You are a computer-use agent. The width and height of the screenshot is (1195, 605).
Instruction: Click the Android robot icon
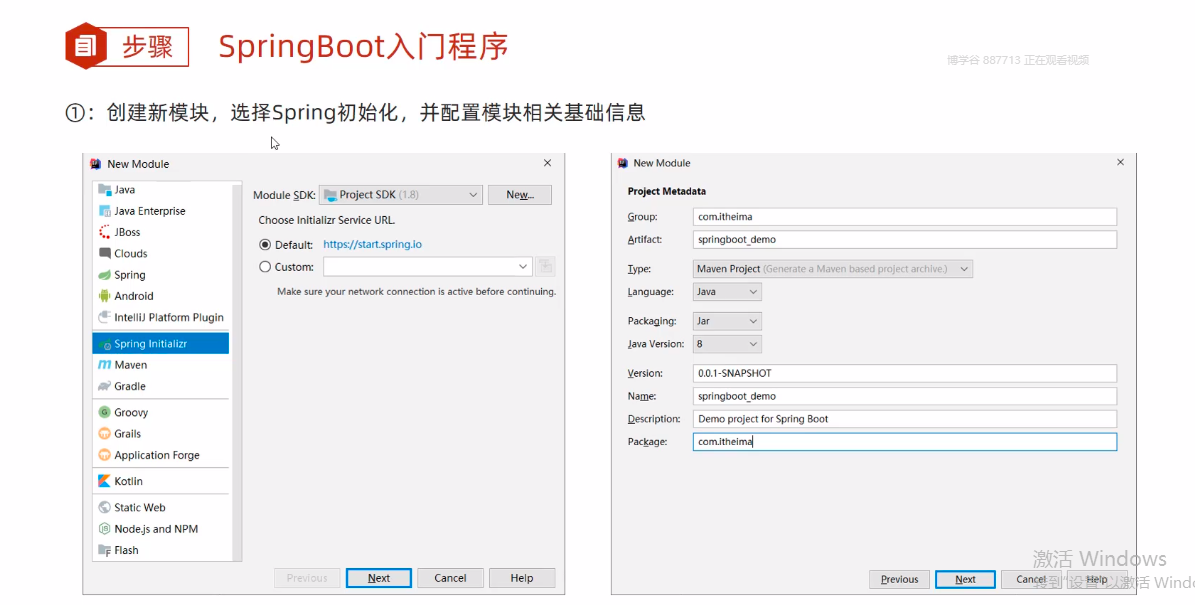coord(104,296)
